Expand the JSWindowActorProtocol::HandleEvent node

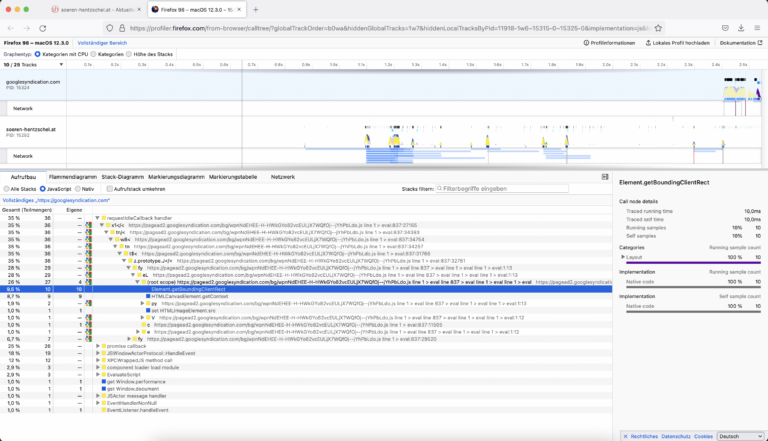coord(97,353)
